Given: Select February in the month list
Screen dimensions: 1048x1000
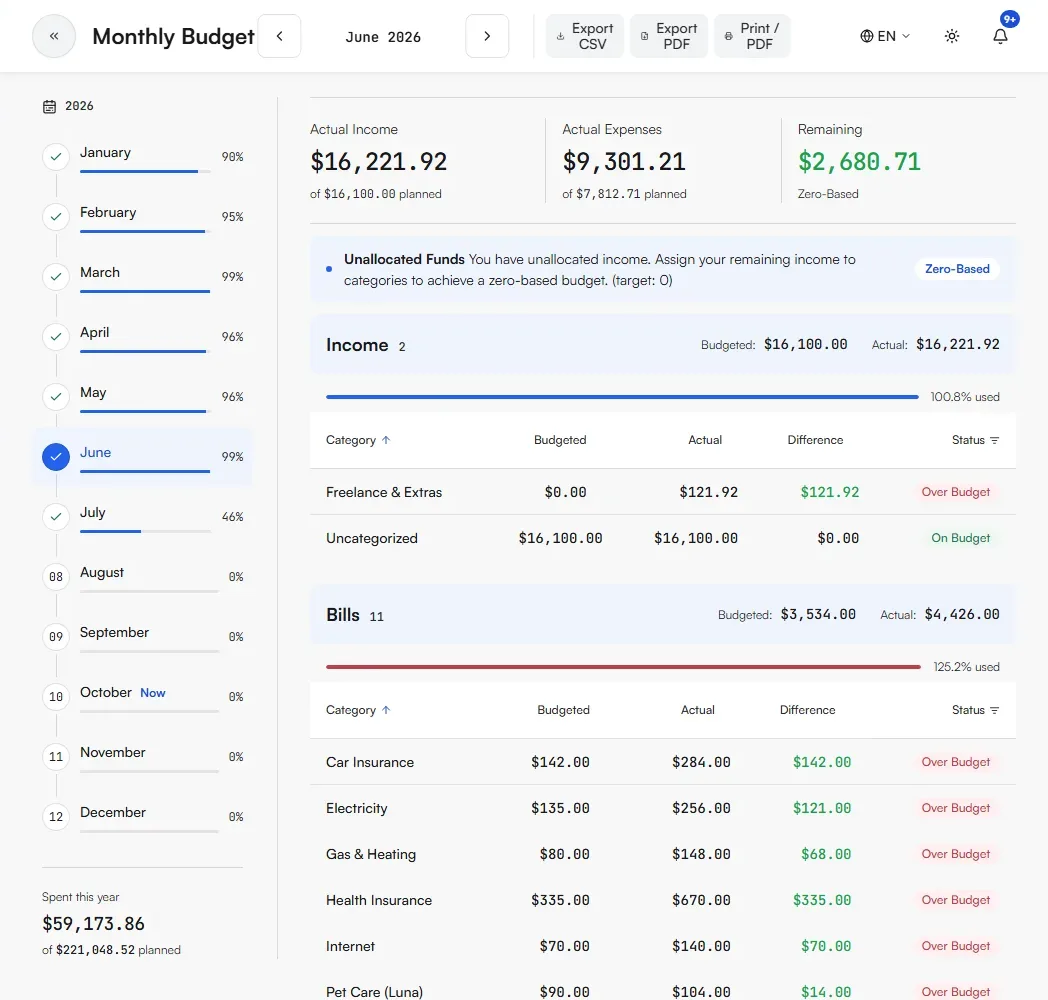Looking at the screenshot, I should pyautogui.click(x=143, y=217).
